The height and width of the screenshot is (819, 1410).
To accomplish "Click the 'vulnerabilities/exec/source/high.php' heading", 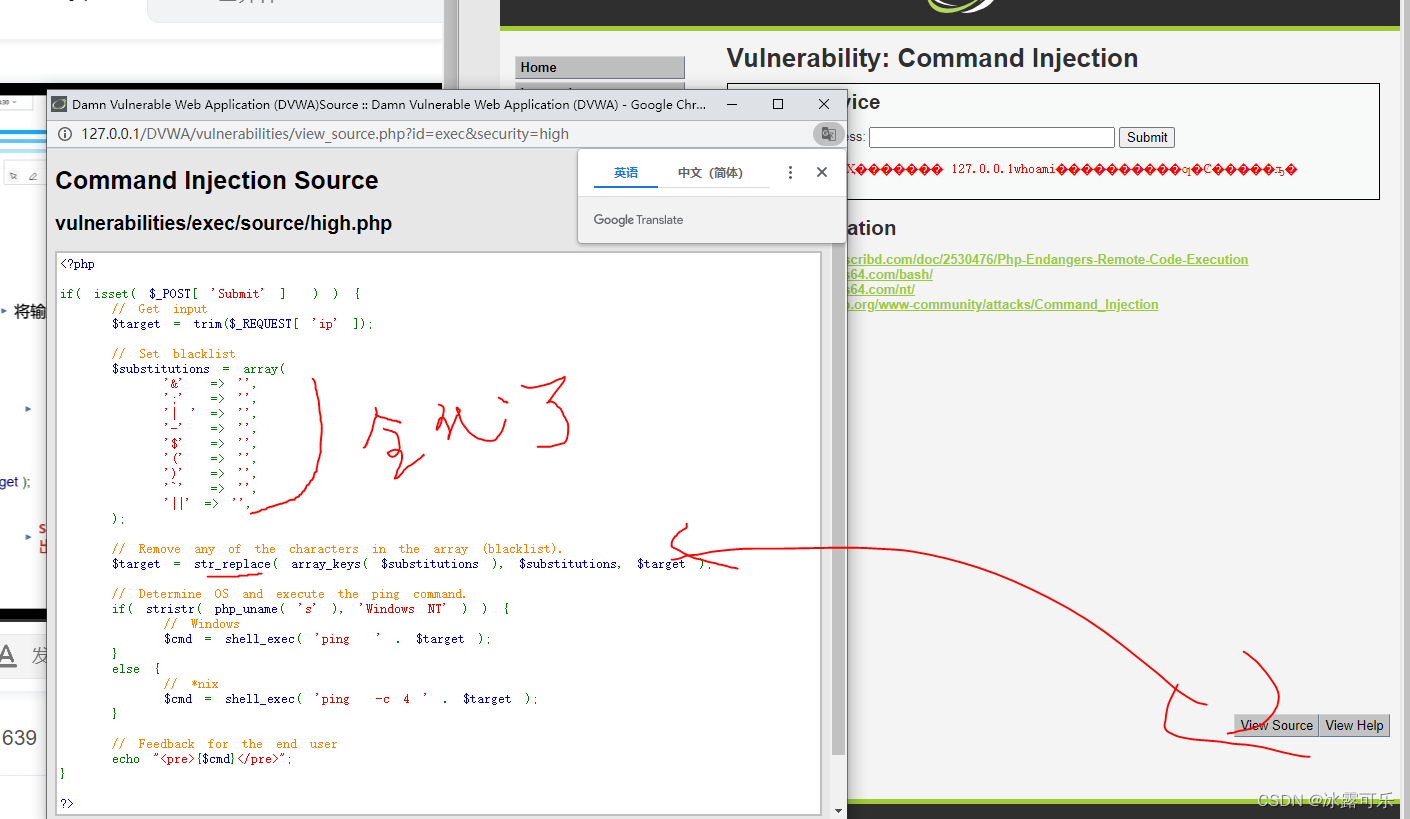I will pos(224,223).
